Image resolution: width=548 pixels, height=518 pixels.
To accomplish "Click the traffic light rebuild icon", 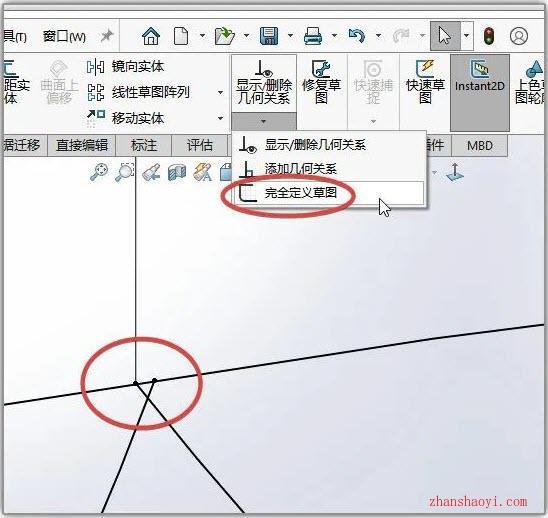I will coord(489,36).
